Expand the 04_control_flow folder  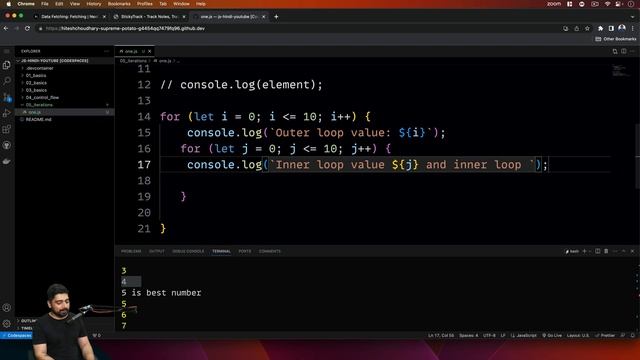(64, 98)
